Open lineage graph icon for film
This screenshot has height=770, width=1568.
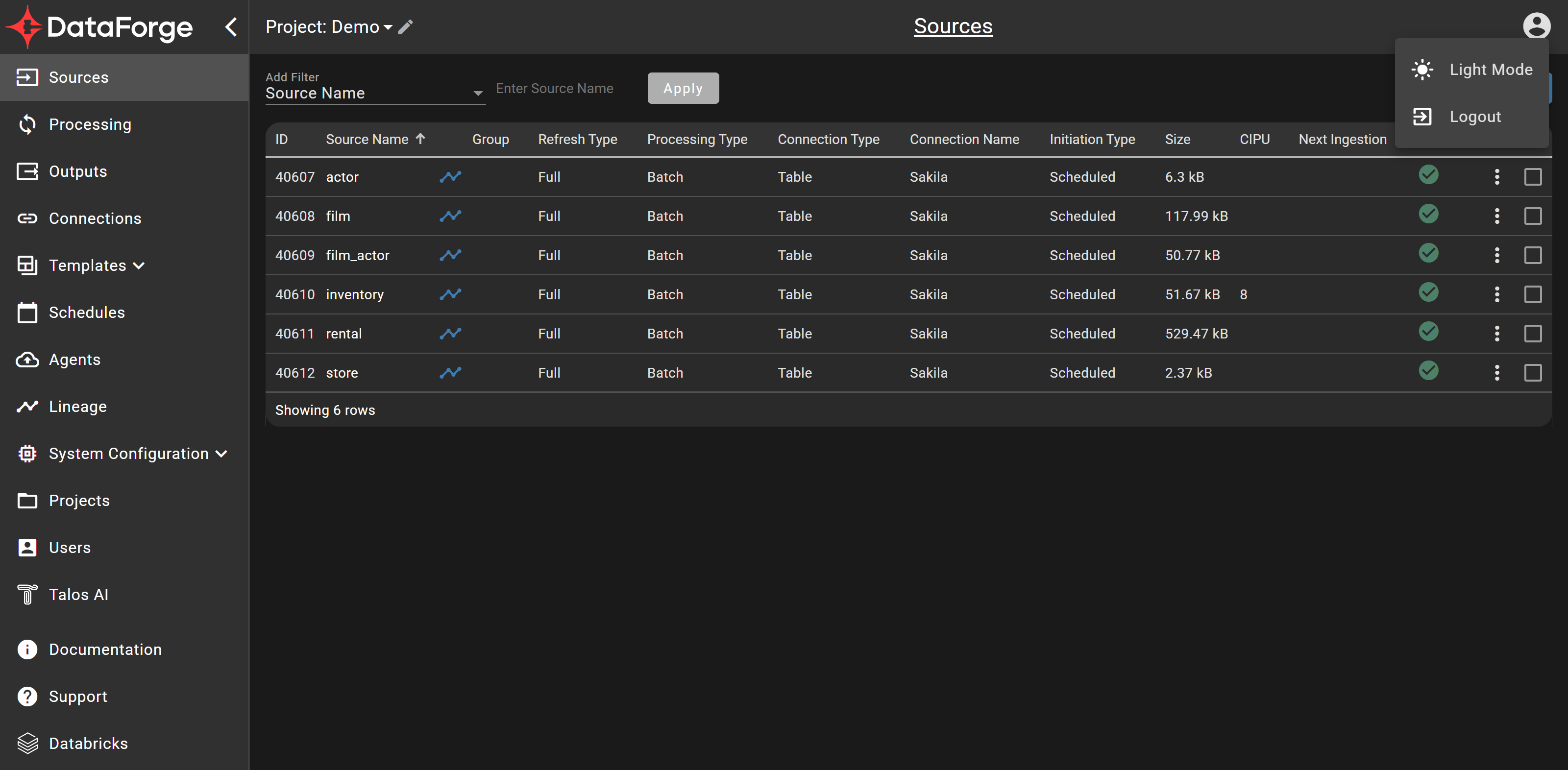coord(450,216)
